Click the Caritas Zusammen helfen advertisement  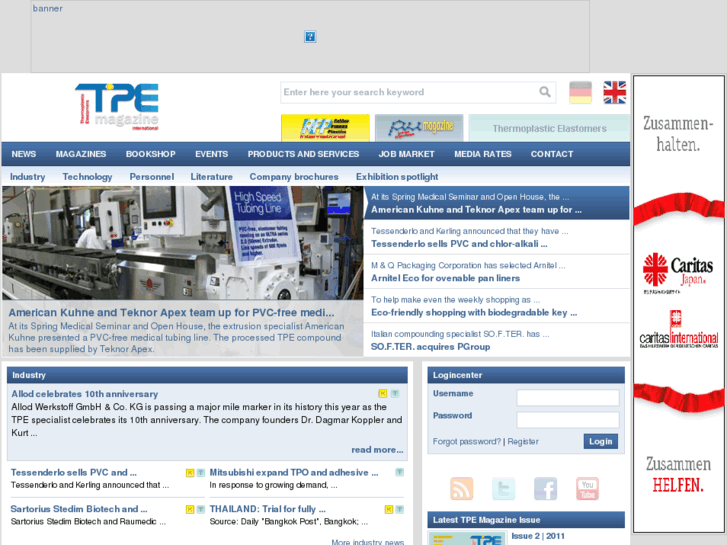pos(679,304)
